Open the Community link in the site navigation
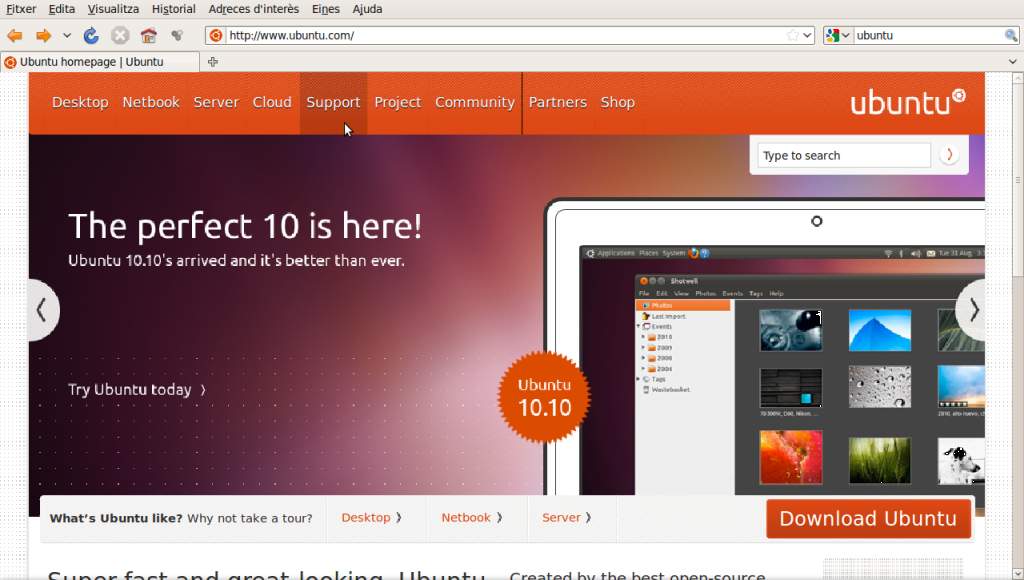 click(x=474, y=102)
